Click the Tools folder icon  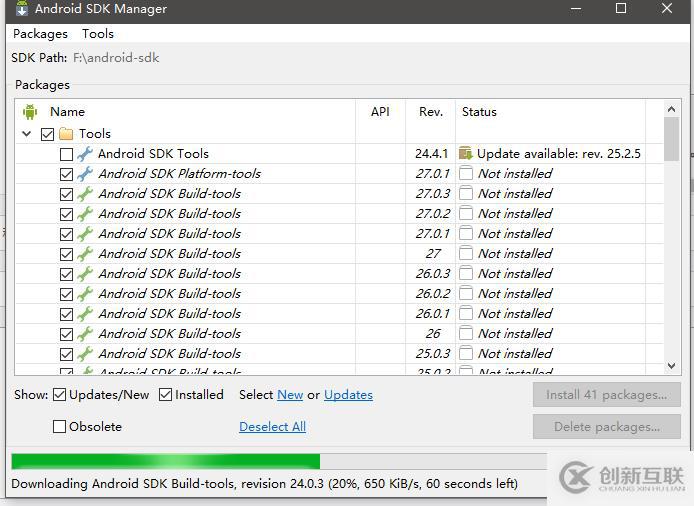[x=66, y=133]
